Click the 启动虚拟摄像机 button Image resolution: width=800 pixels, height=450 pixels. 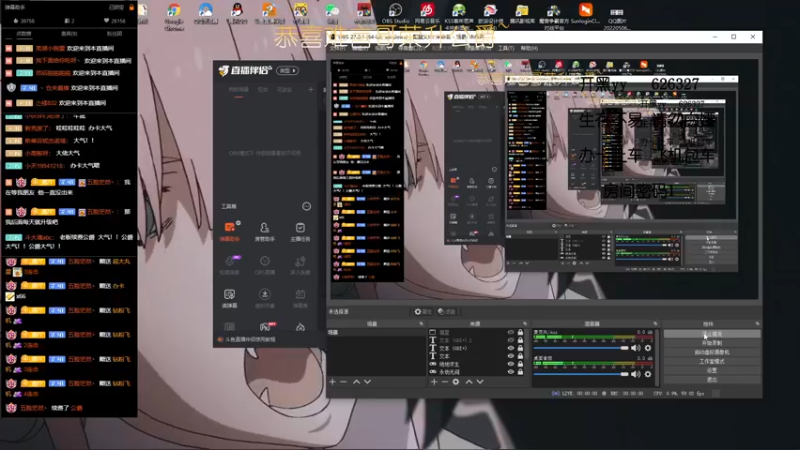712,352
